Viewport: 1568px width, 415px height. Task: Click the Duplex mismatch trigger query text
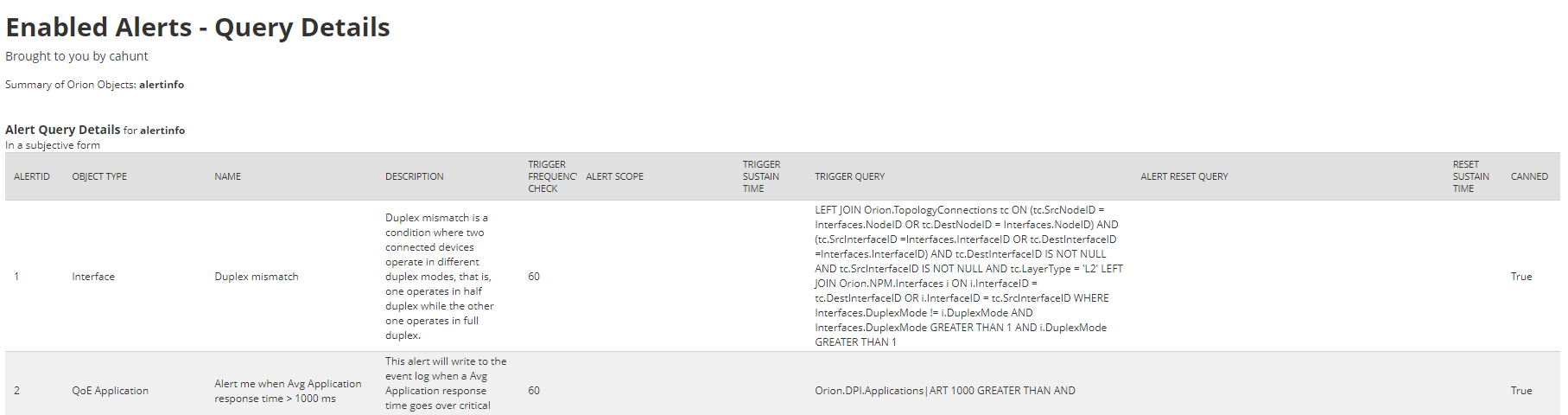(968, 276)
